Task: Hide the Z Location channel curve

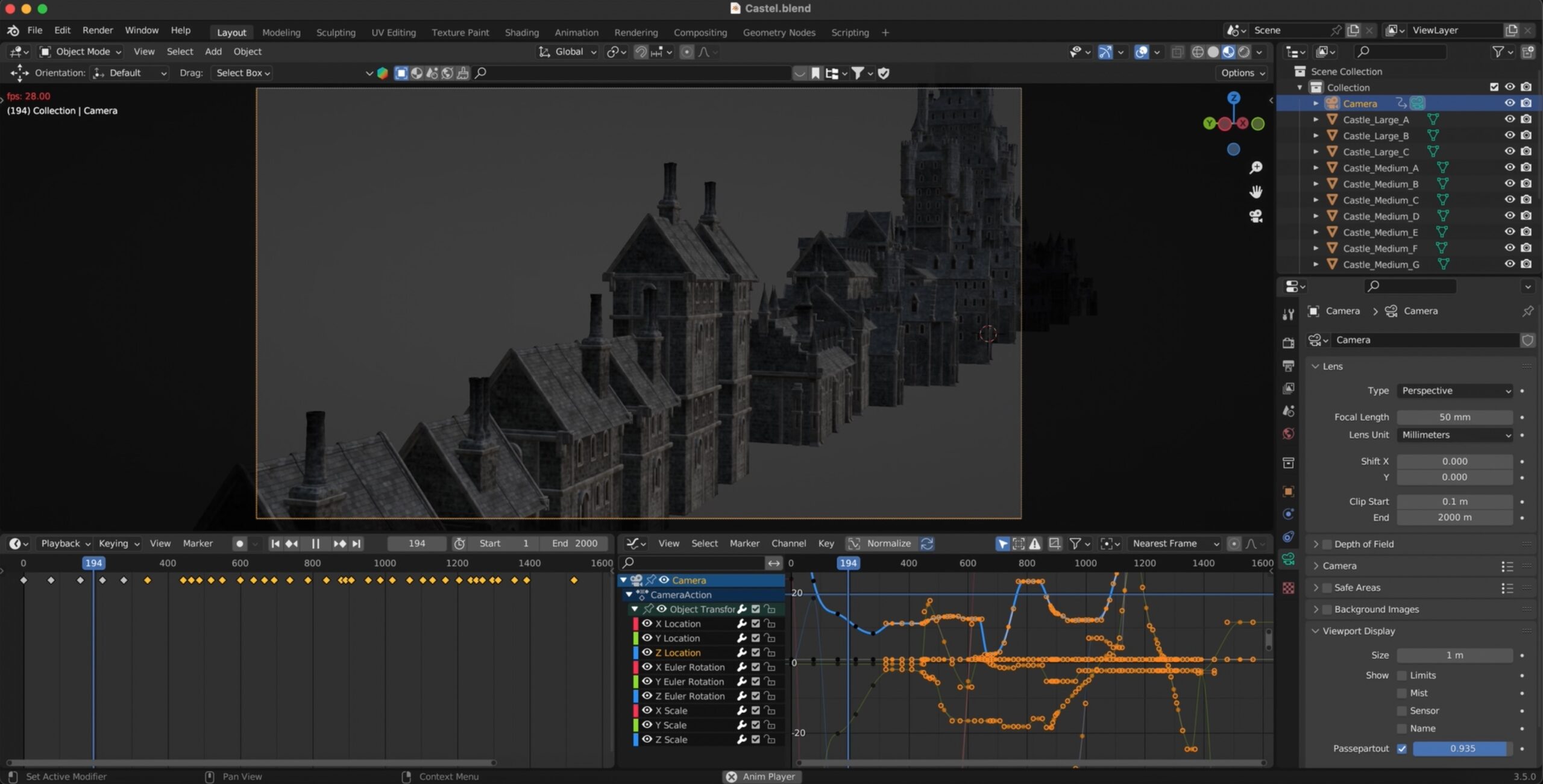Action: [x=647, y=653]
